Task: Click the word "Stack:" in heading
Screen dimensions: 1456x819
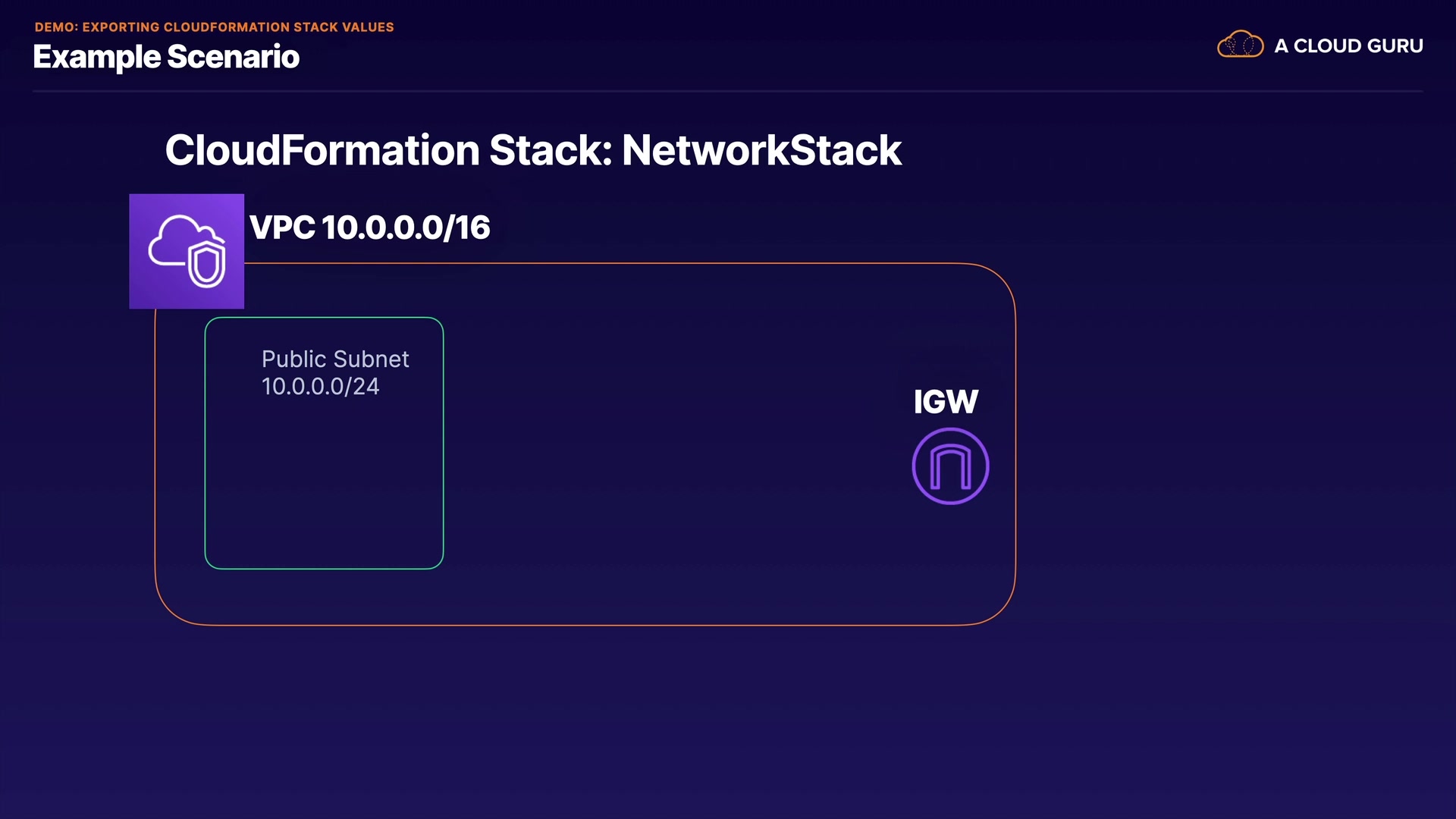Action: coord(550,150)
